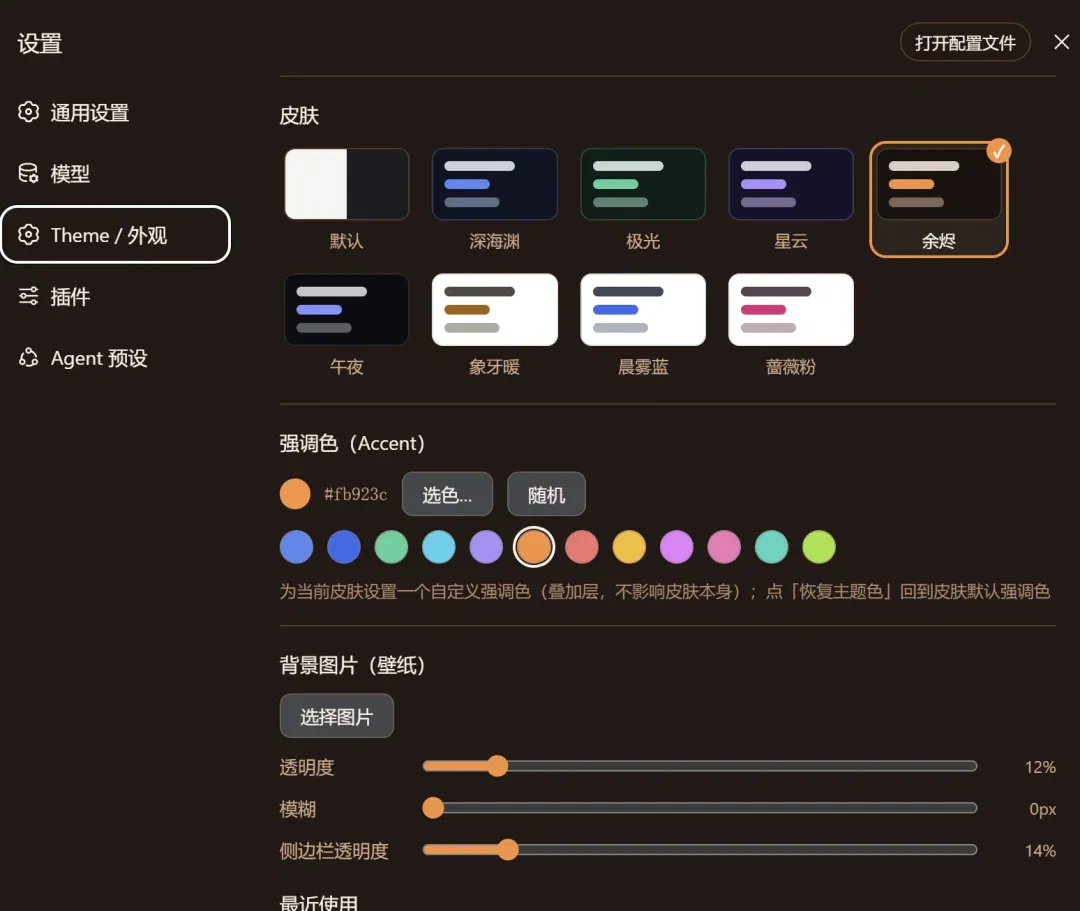Pick the cyan accent swatch
Screen dimensions: 1080x911
point(439,547)
